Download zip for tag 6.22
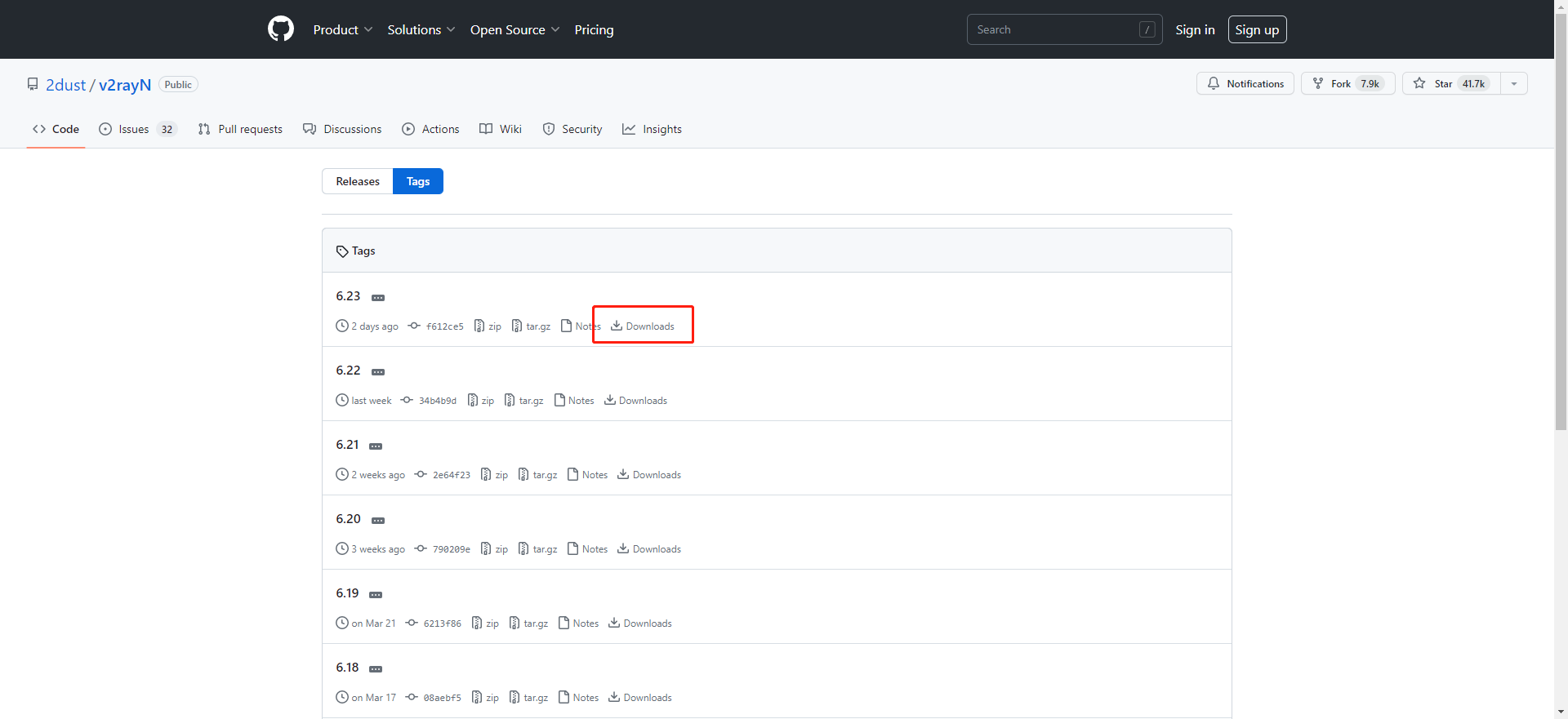Viewport: 1568px width, 719px height. point(480,401)
